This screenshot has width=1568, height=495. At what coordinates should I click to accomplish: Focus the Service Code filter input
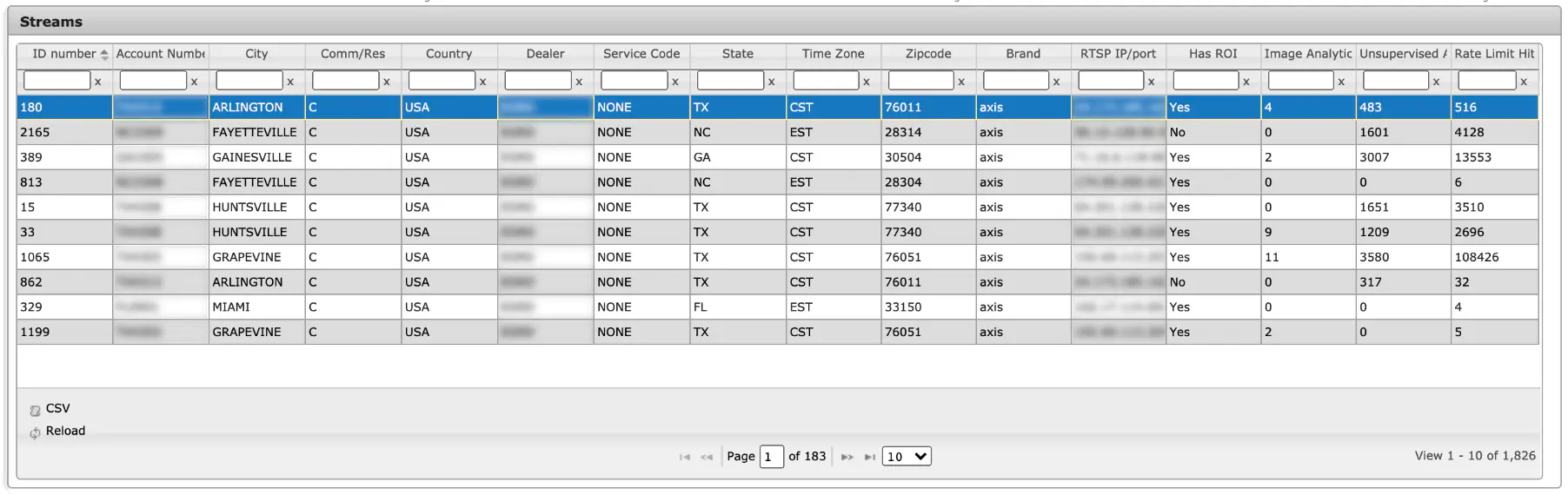[635, 81]
